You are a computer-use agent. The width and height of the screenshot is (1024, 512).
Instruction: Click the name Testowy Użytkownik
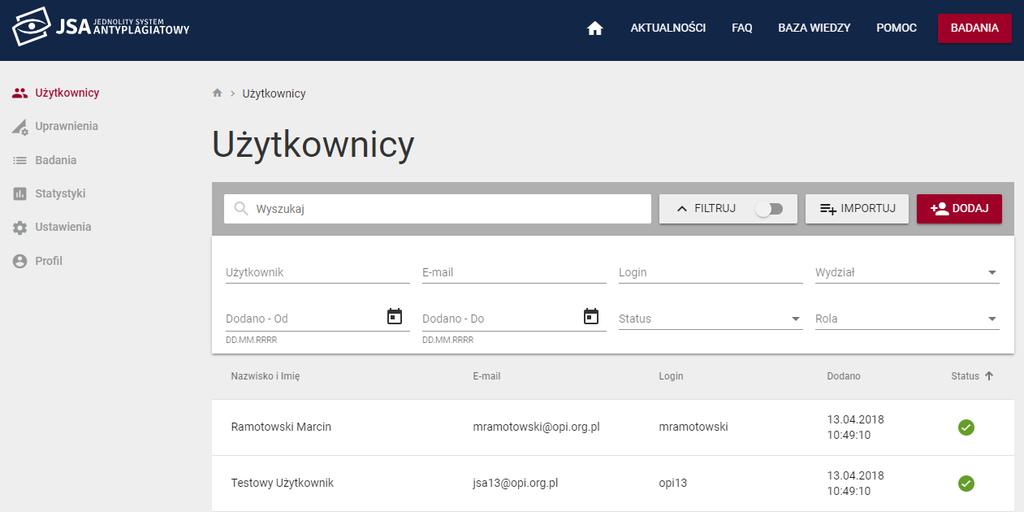click(282, 483)
